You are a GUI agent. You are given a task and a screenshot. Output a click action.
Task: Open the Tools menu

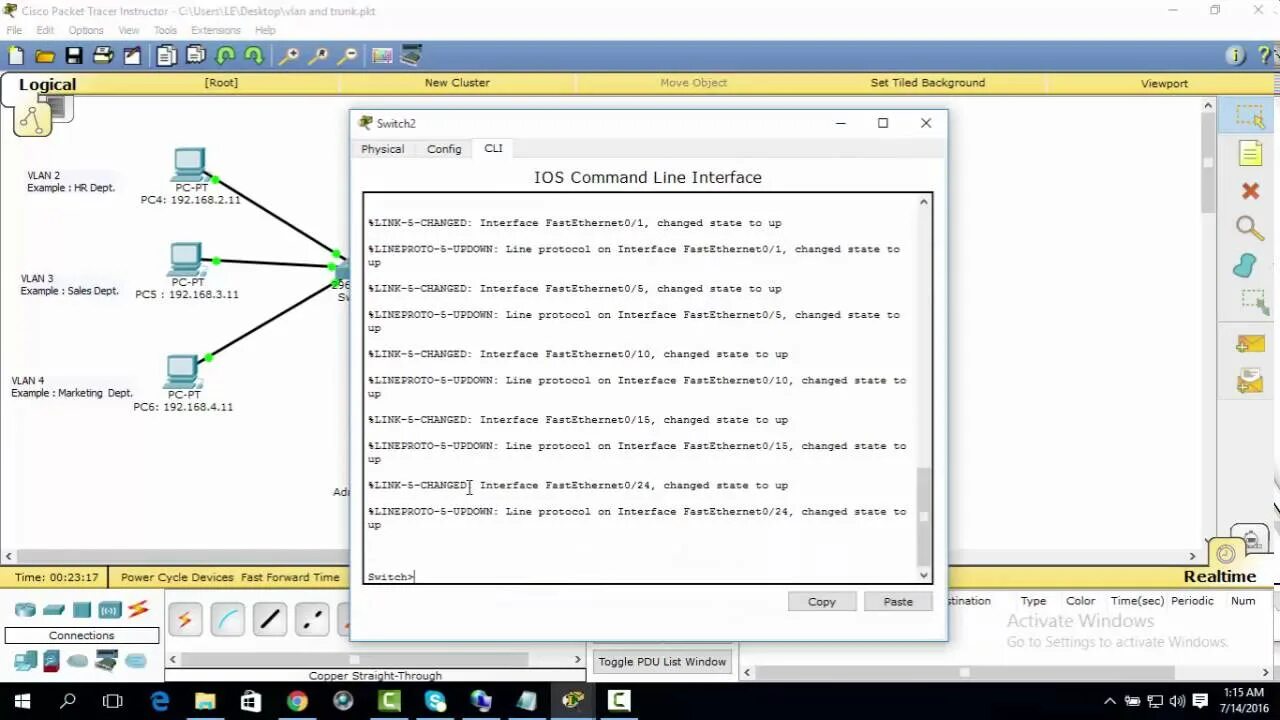click(165, 30)
